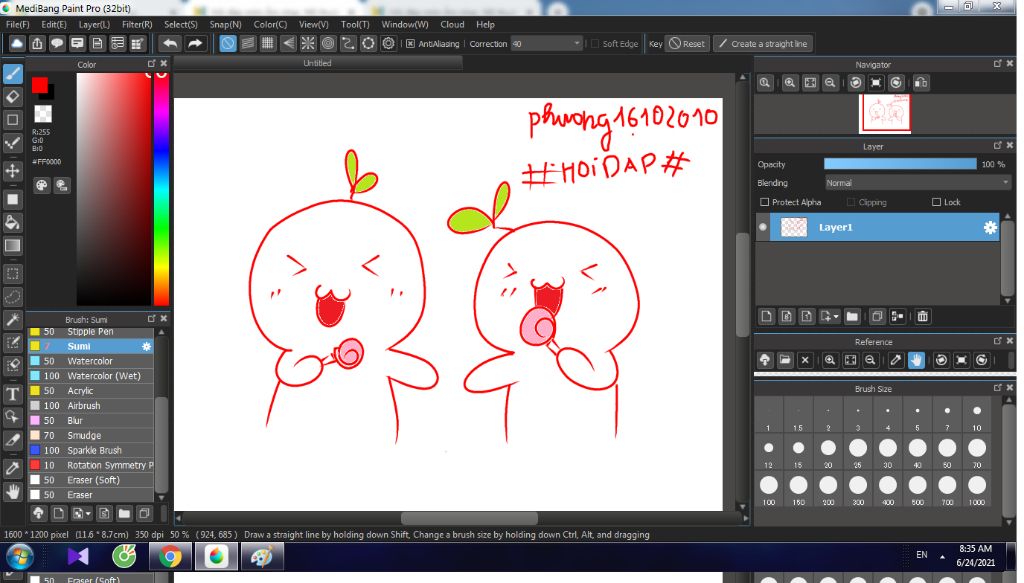Zoom out within the Navigator panel
Image resolution: width=1024 pixels, height=583 pixels.
[830, 83]
